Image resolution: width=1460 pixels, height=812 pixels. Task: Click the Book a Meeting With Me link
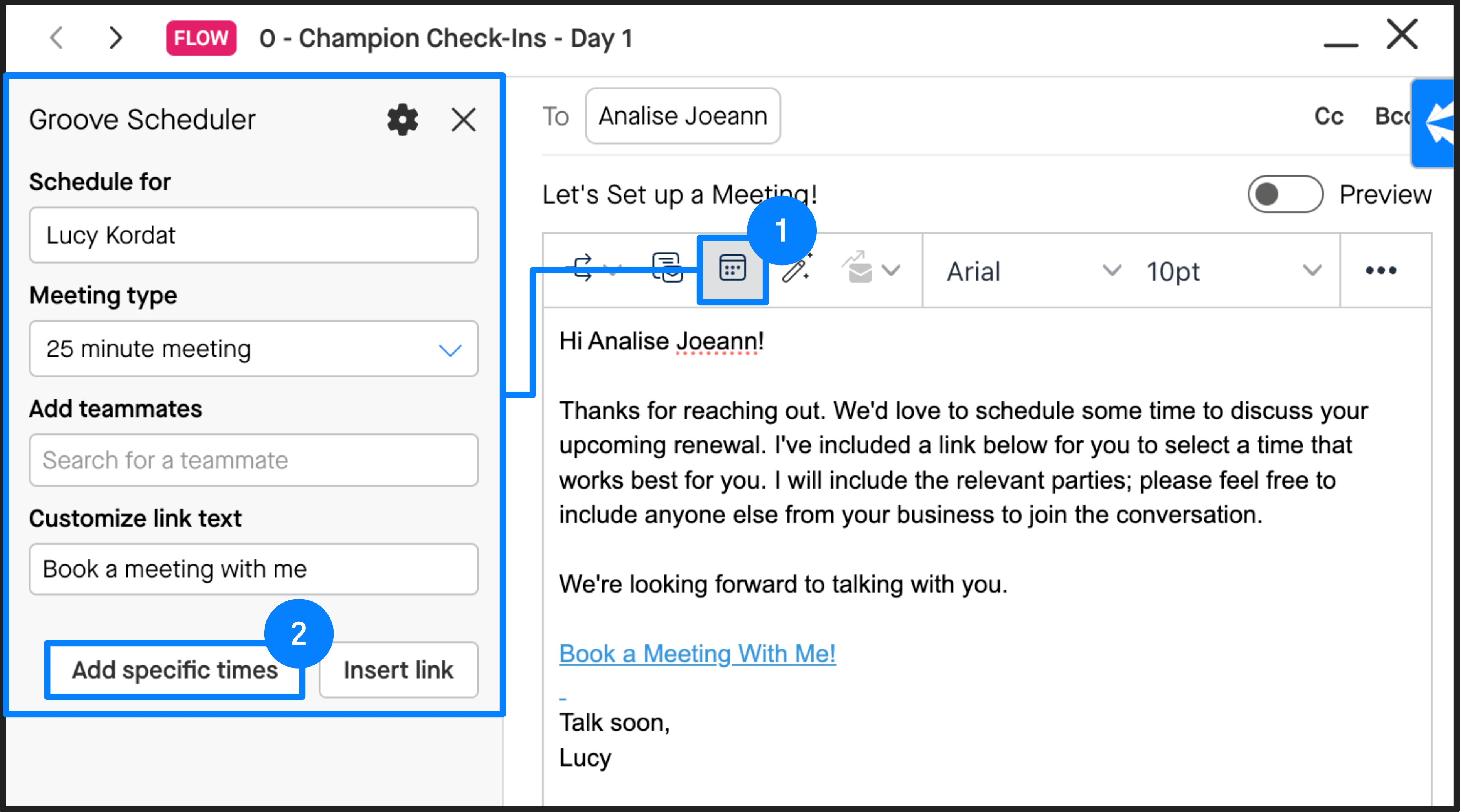click(697, 653)
